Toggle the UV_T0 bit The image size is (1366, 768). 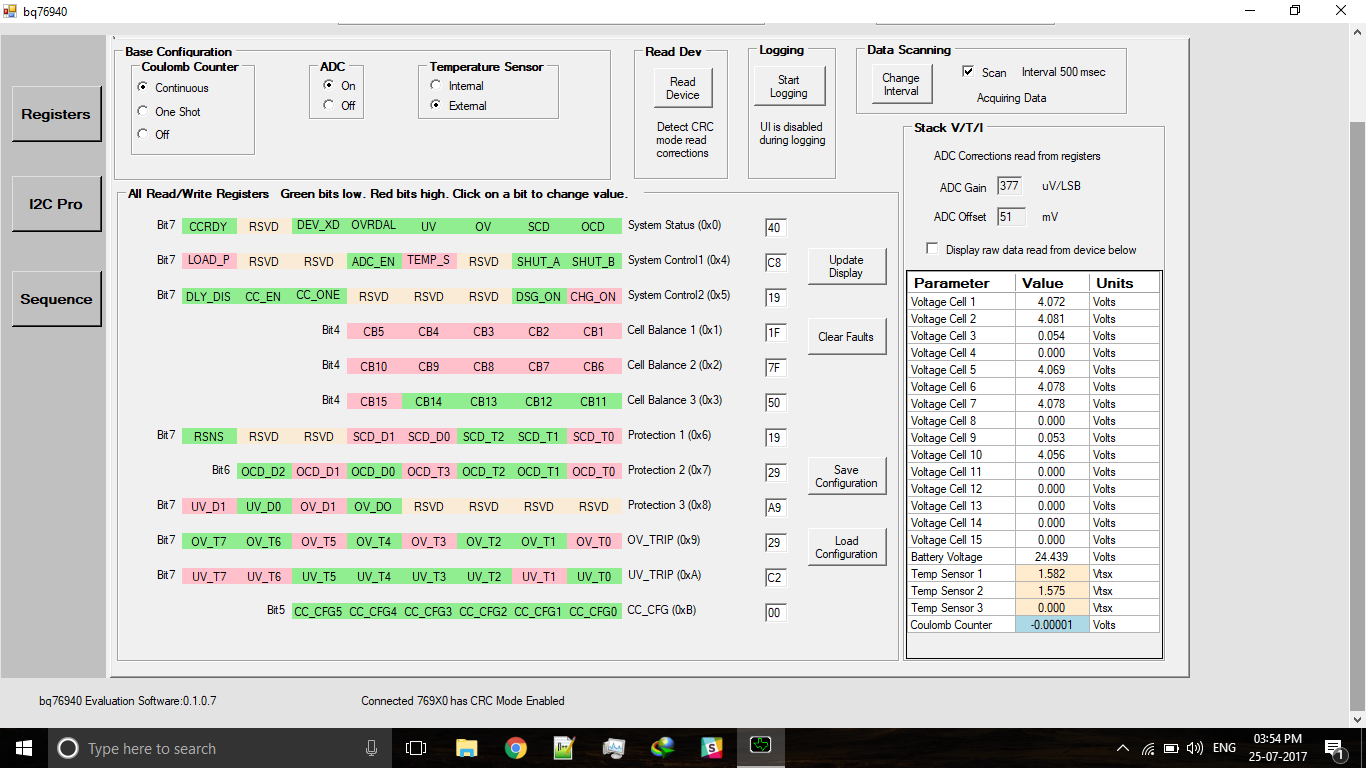[x=594, y=576]
